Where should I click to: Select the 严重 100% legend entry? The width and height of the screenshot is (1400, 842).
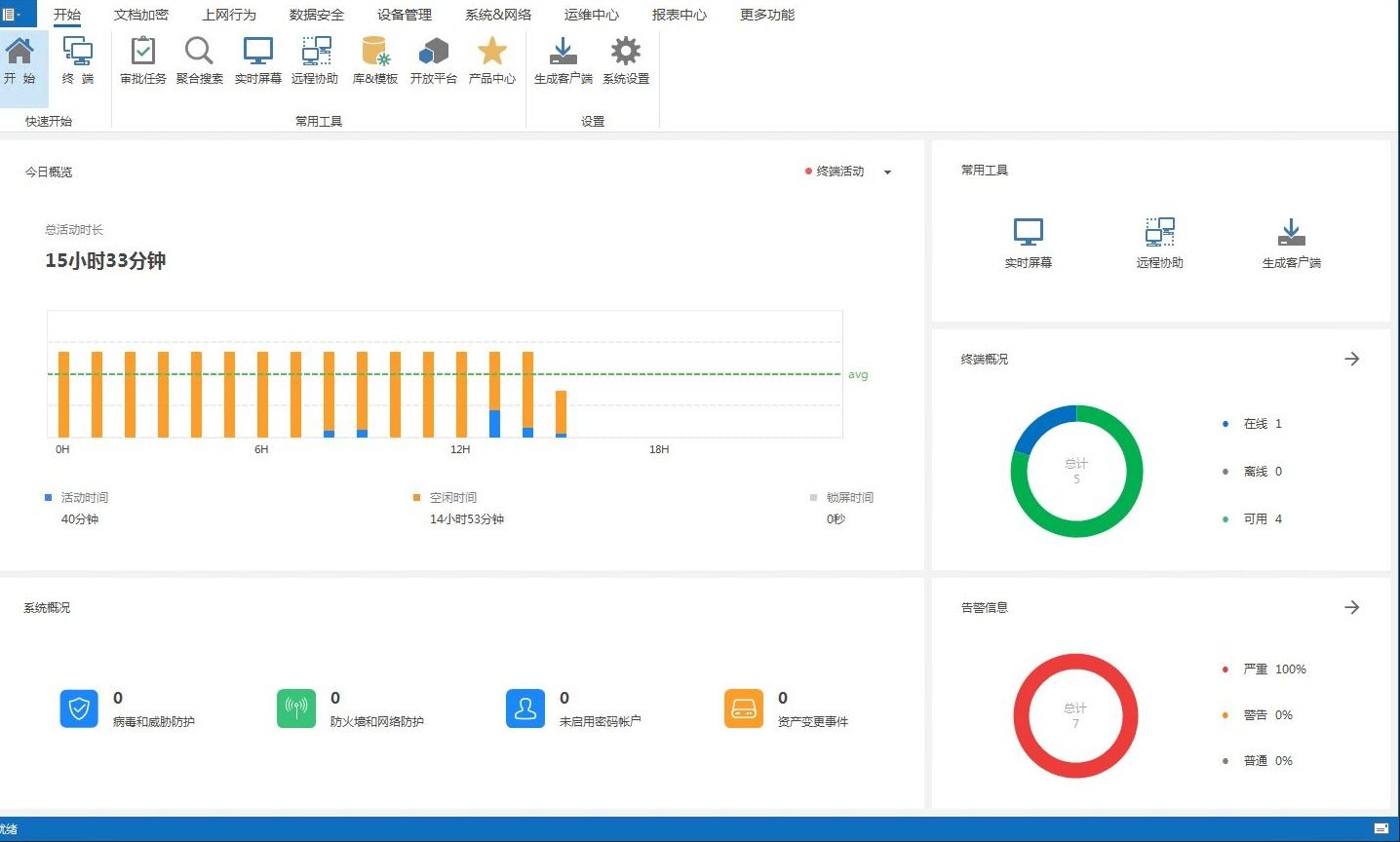(1264, 670)
